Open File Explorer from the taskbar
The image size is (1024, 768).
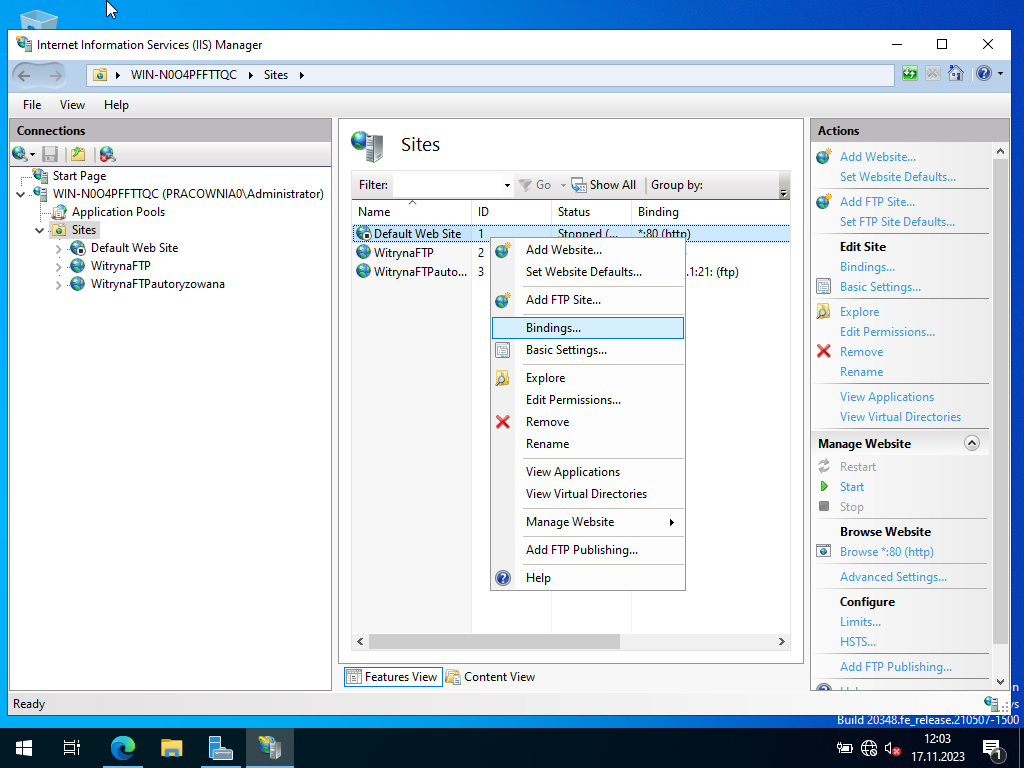click(171, 748)
